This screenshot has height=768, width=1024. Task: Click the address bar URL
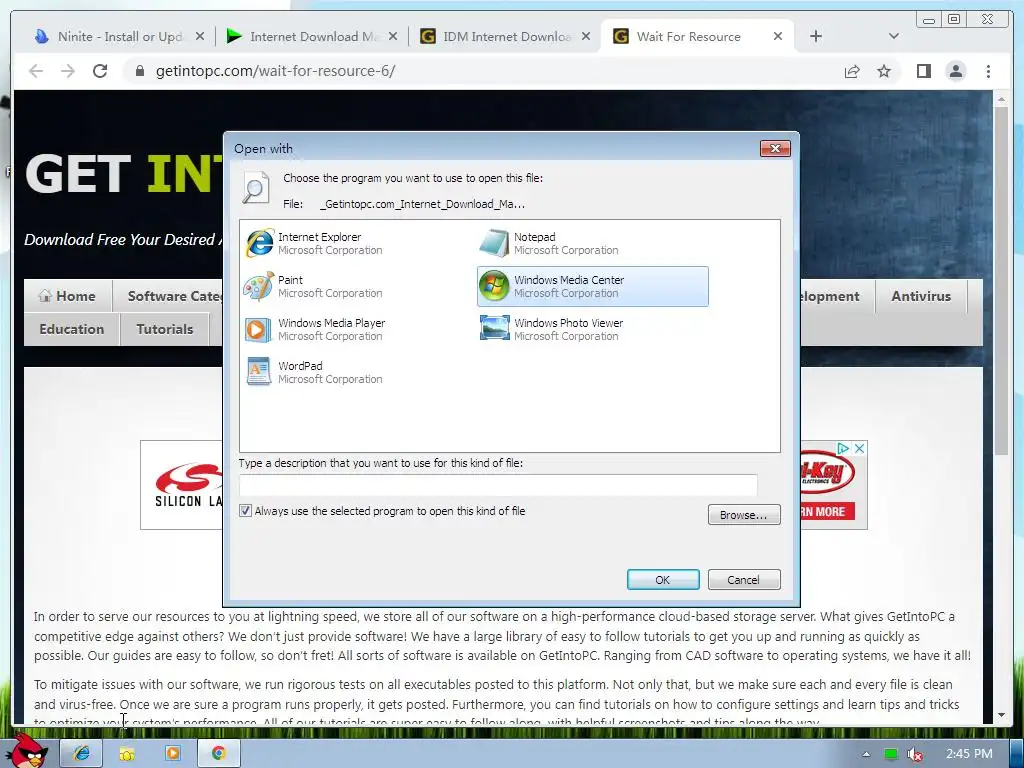pyautogui.click(x=275, y=71)
